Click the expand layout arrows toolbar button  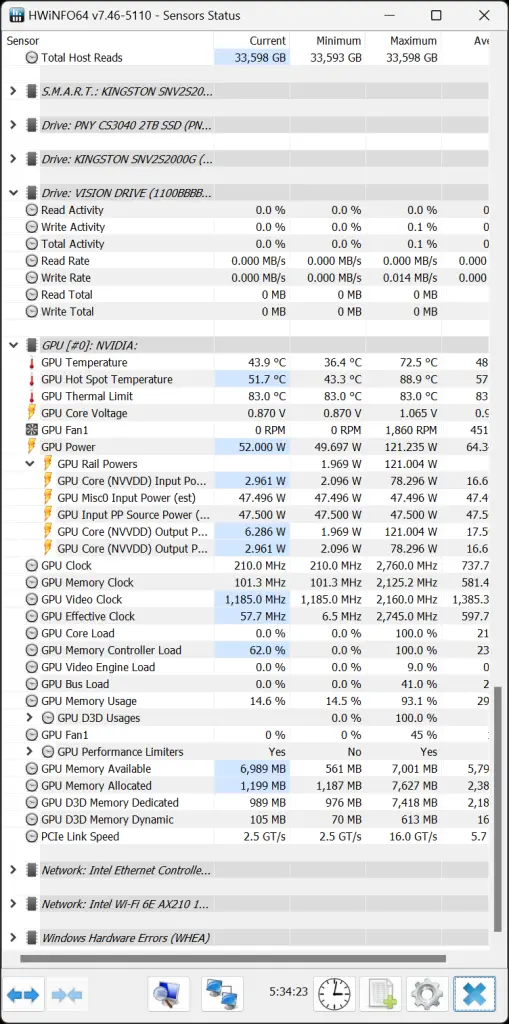24,995
